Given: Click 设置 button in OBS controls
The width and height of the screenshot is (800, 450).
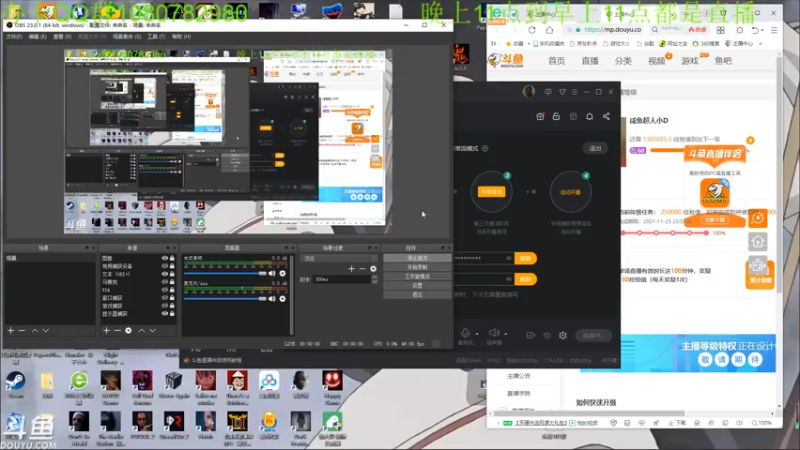Looking at the screenshot, I should tap(417, 286).
